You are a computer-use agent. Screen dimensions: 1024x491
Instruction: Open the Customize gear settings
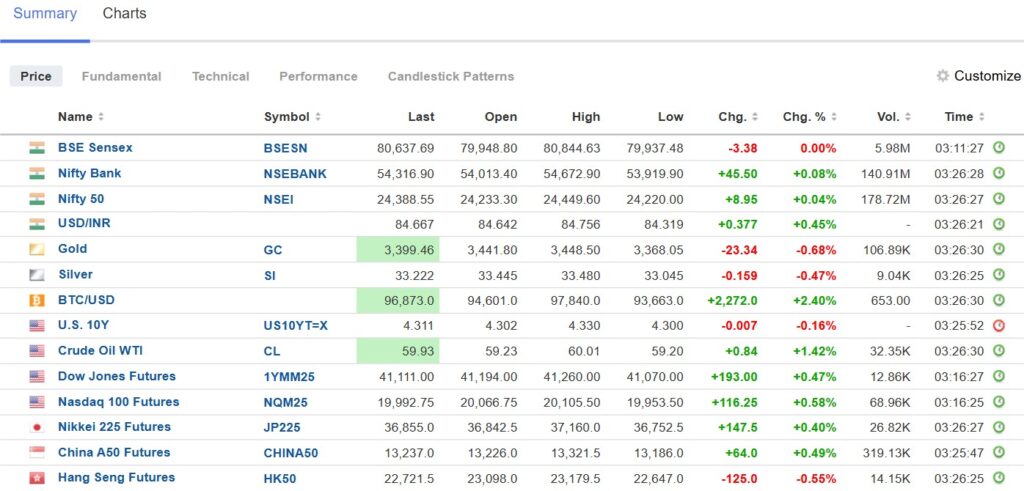[x=942, y=76]
